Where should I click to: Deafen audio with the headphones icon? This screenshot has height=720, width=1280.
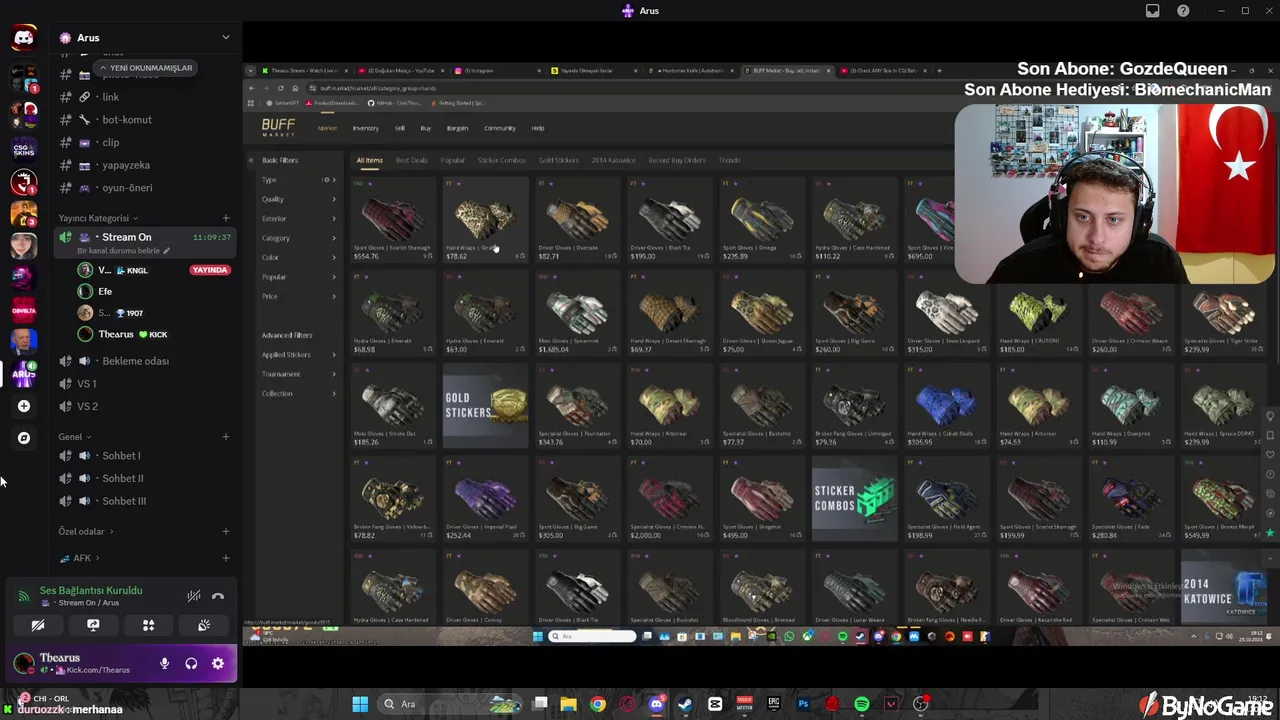coord(191,663)
